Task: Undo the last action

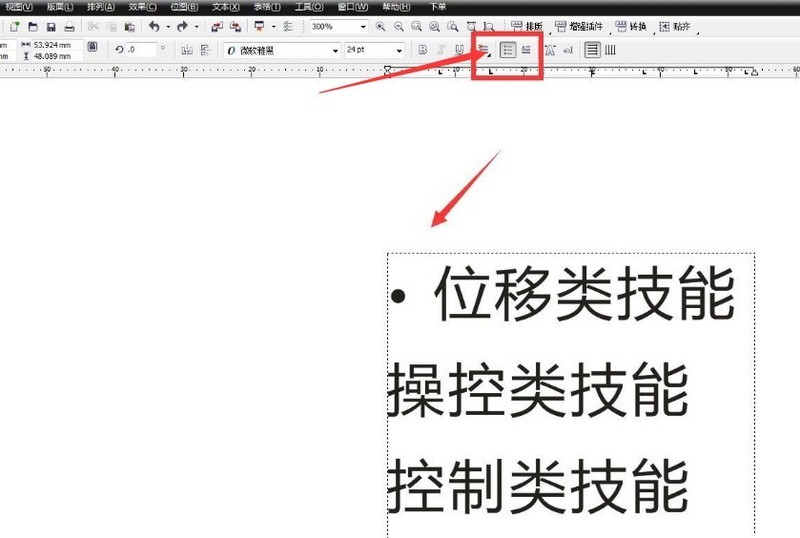Action: [154, 27]
